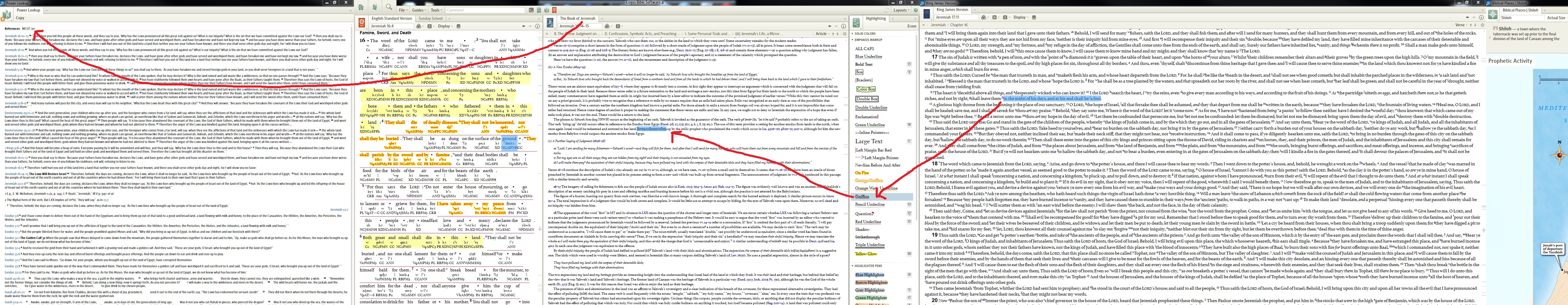Select the Book of Jeremiah tab
This screenshot has height=305, width=1568.
[x=578, y=18]
